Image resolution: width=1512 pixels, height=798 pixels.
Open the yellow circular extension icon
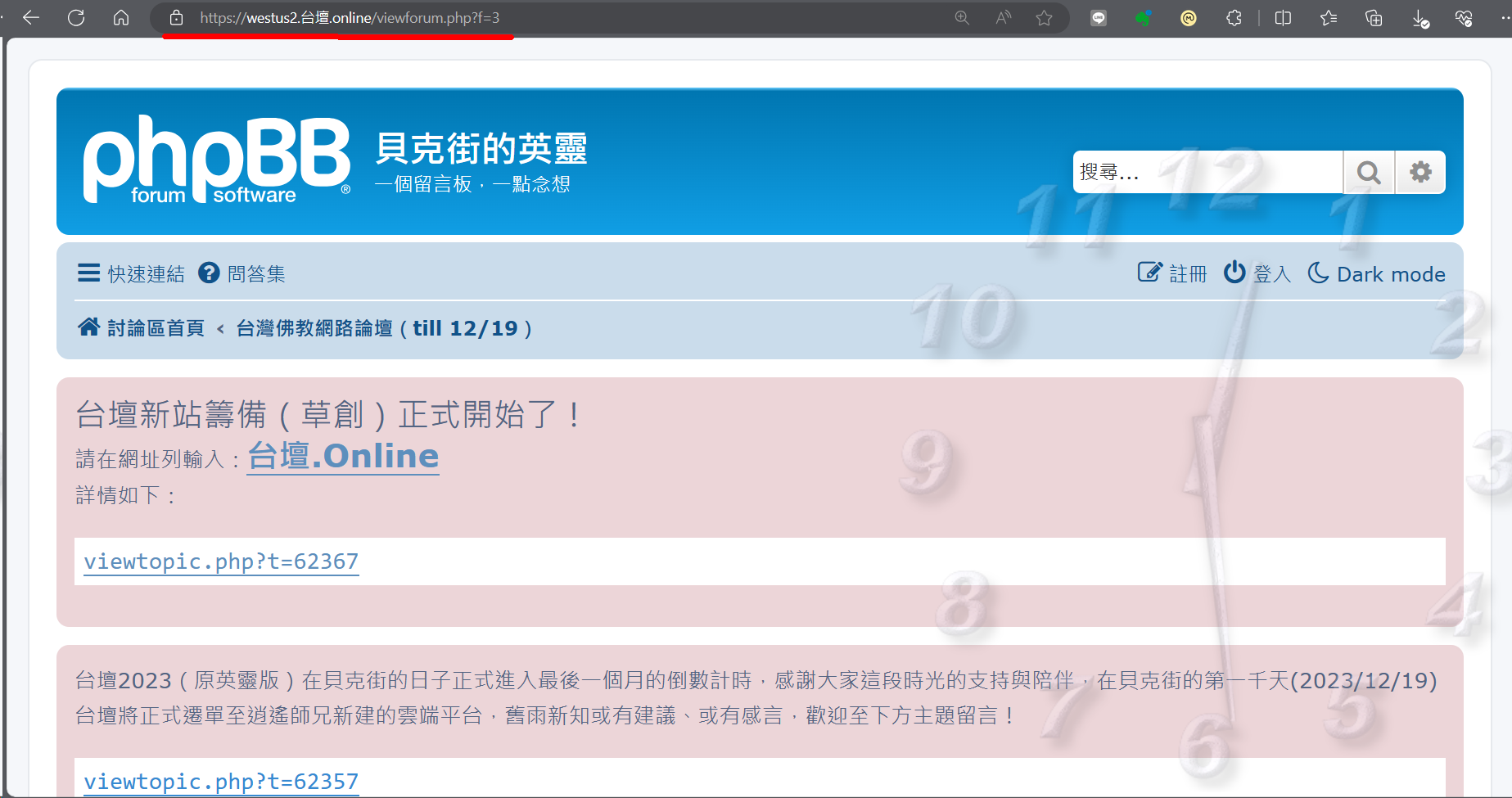(x=1189, y=17)
